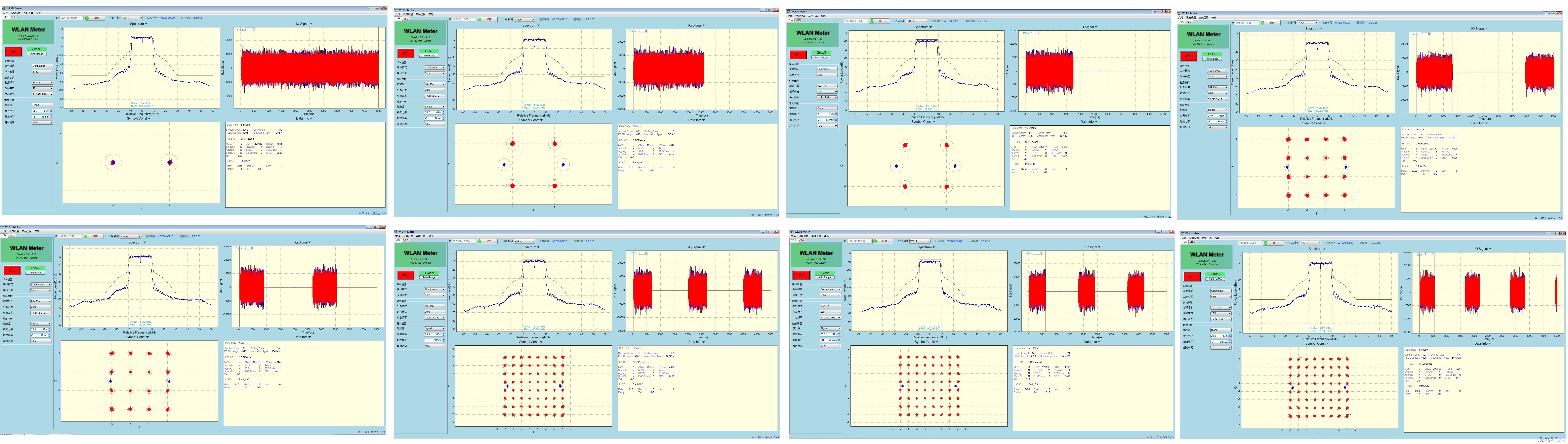
Task: Click the Data Info triangle arrow in the 6.5Mbps window
Action: [311, 119]
